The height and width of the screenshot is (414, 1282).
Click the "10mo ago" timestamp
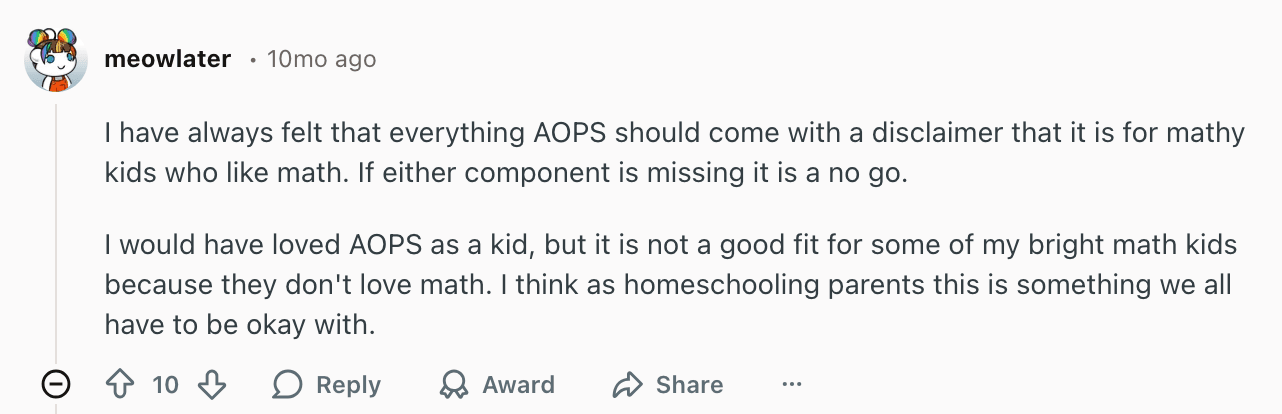coord(321,59)
